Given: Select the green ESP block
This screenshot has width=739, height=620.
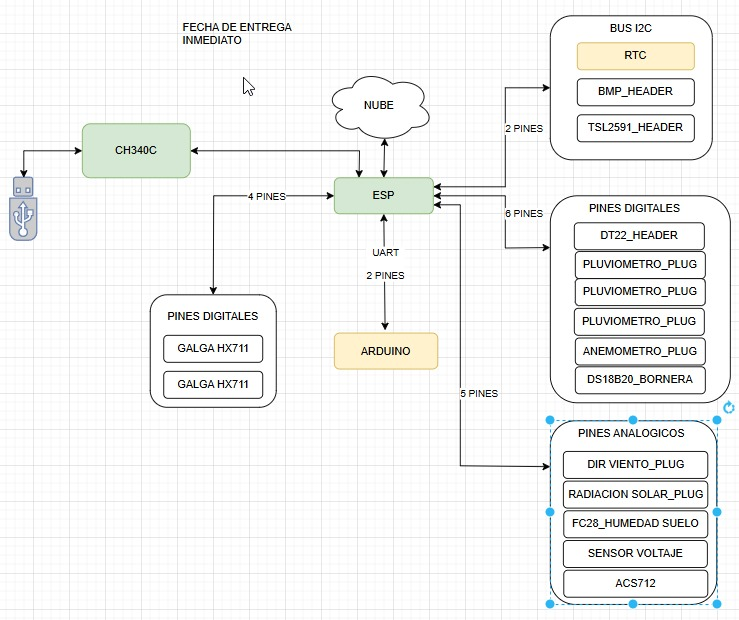Looking at the screenshot, I should pyautogui.click(x=384, y=195).
